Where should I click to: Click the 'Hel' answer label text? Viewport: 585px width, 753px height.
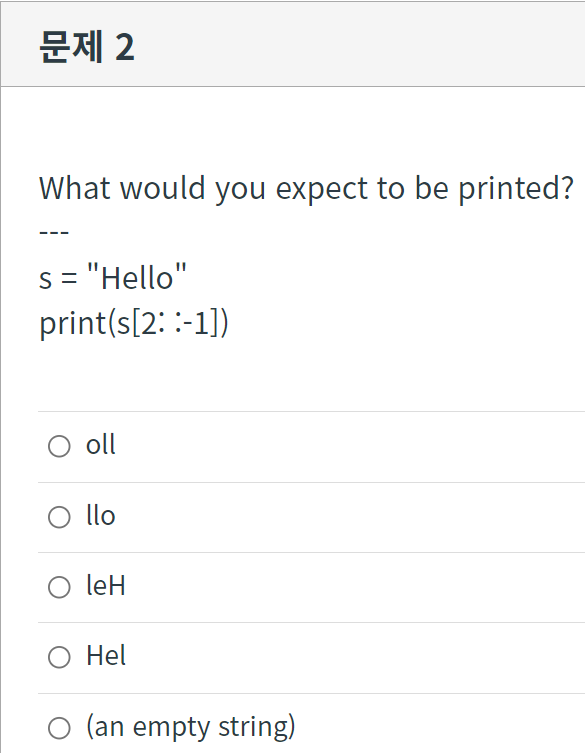[106, 656]
